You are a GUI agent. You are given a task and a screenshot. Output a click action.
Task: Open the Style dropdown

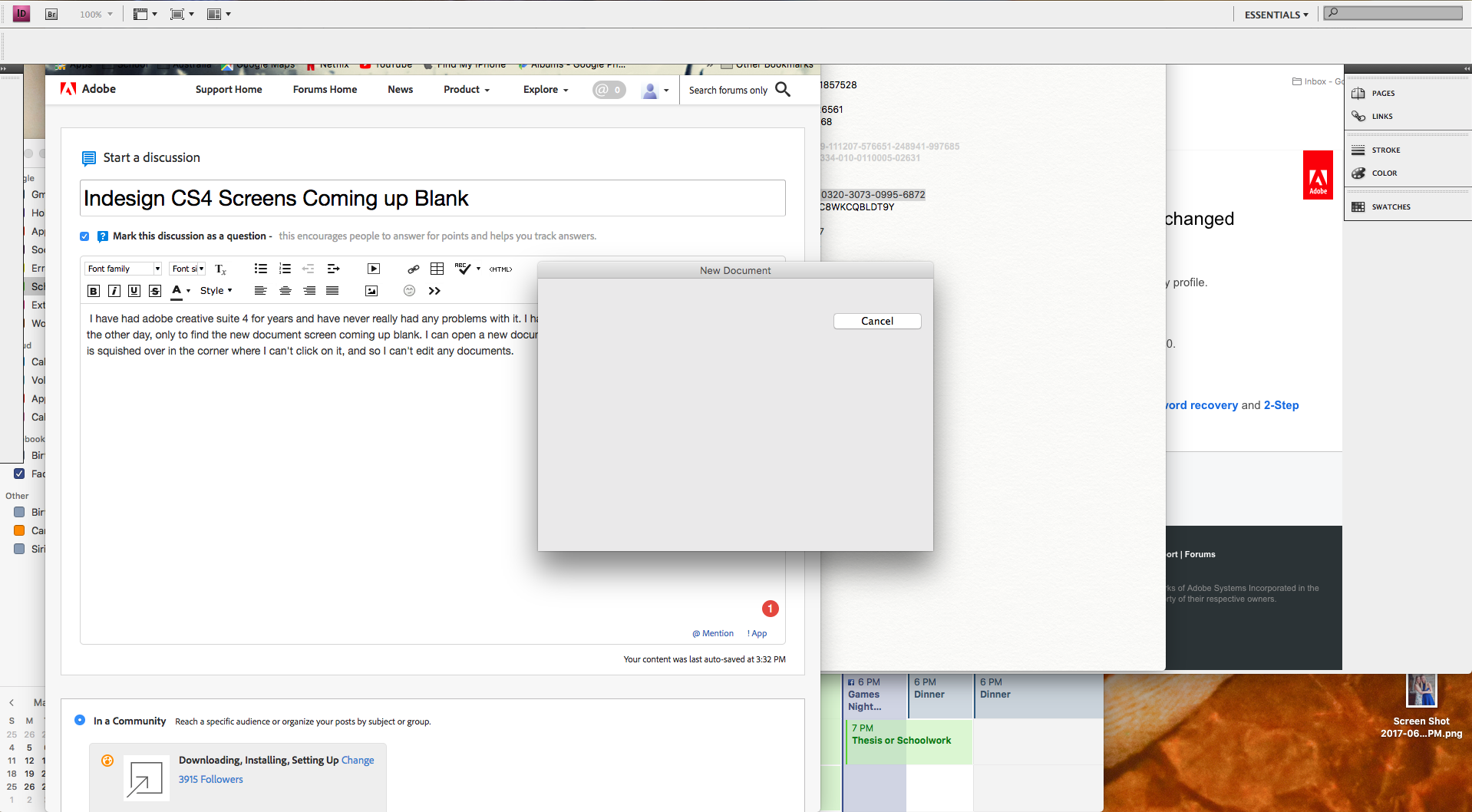216,291
